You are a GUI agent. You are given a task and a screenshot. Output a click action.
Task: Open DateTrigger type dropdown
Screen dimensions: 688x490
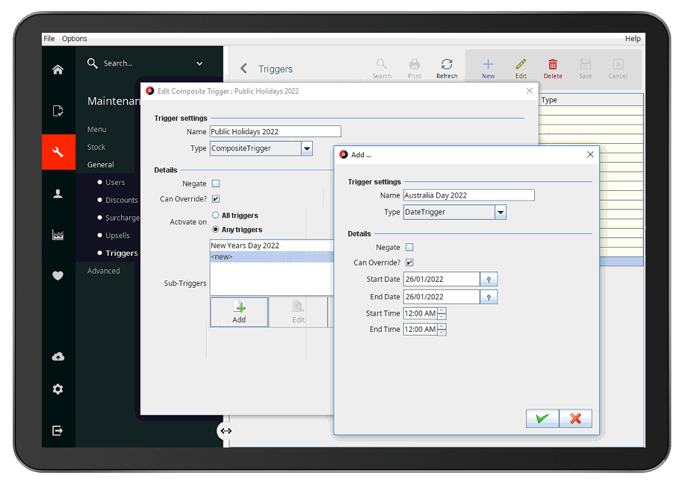pos(501,212)
